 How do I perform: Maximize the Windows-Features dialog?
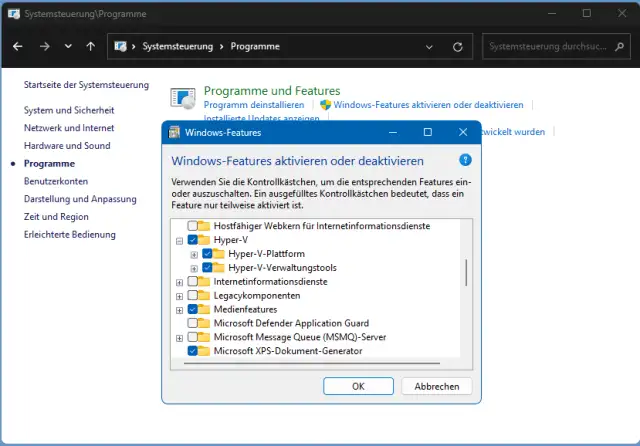click(x=427, y=132)
